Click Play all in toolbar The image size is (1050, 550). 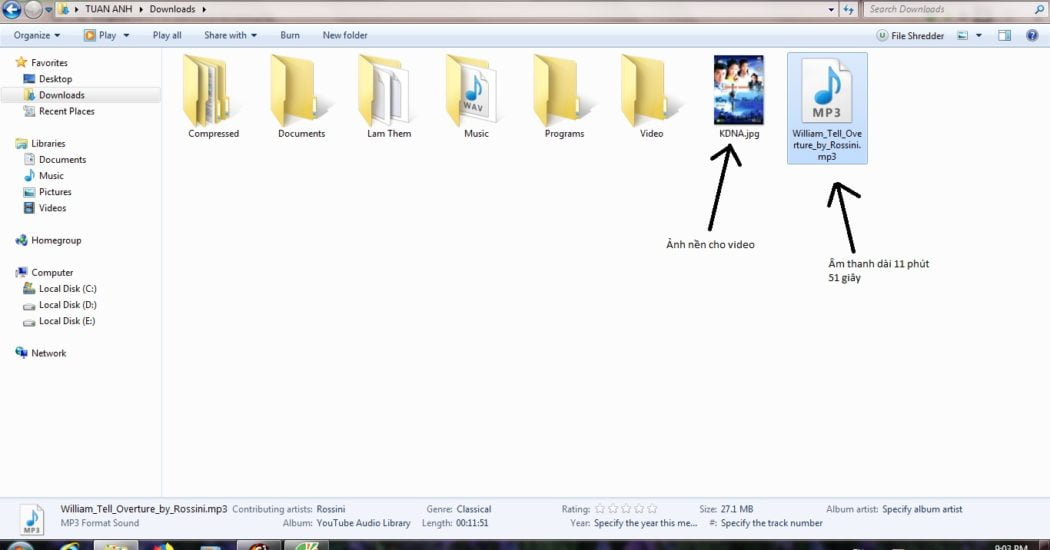point(167,36)
